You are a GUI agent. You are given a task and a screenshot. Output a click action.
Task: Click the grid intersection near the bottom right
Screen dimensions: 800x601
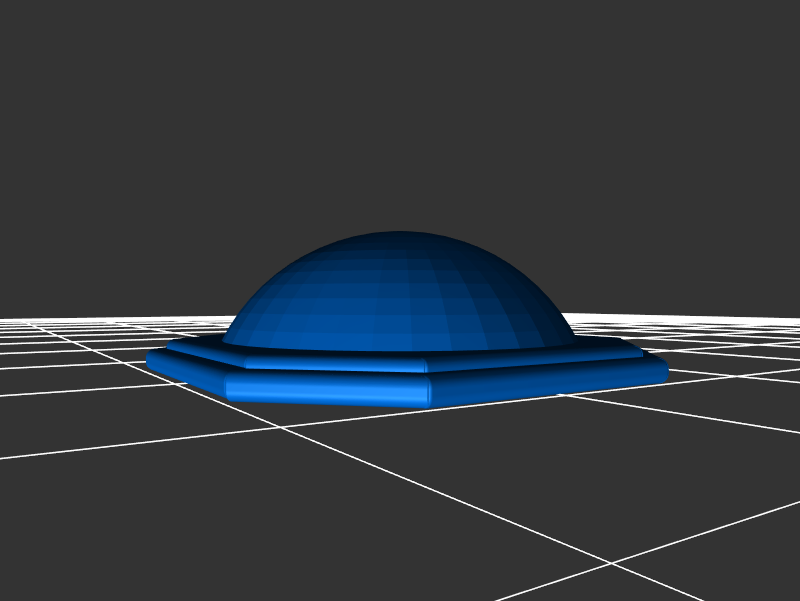tap(612, 563)
